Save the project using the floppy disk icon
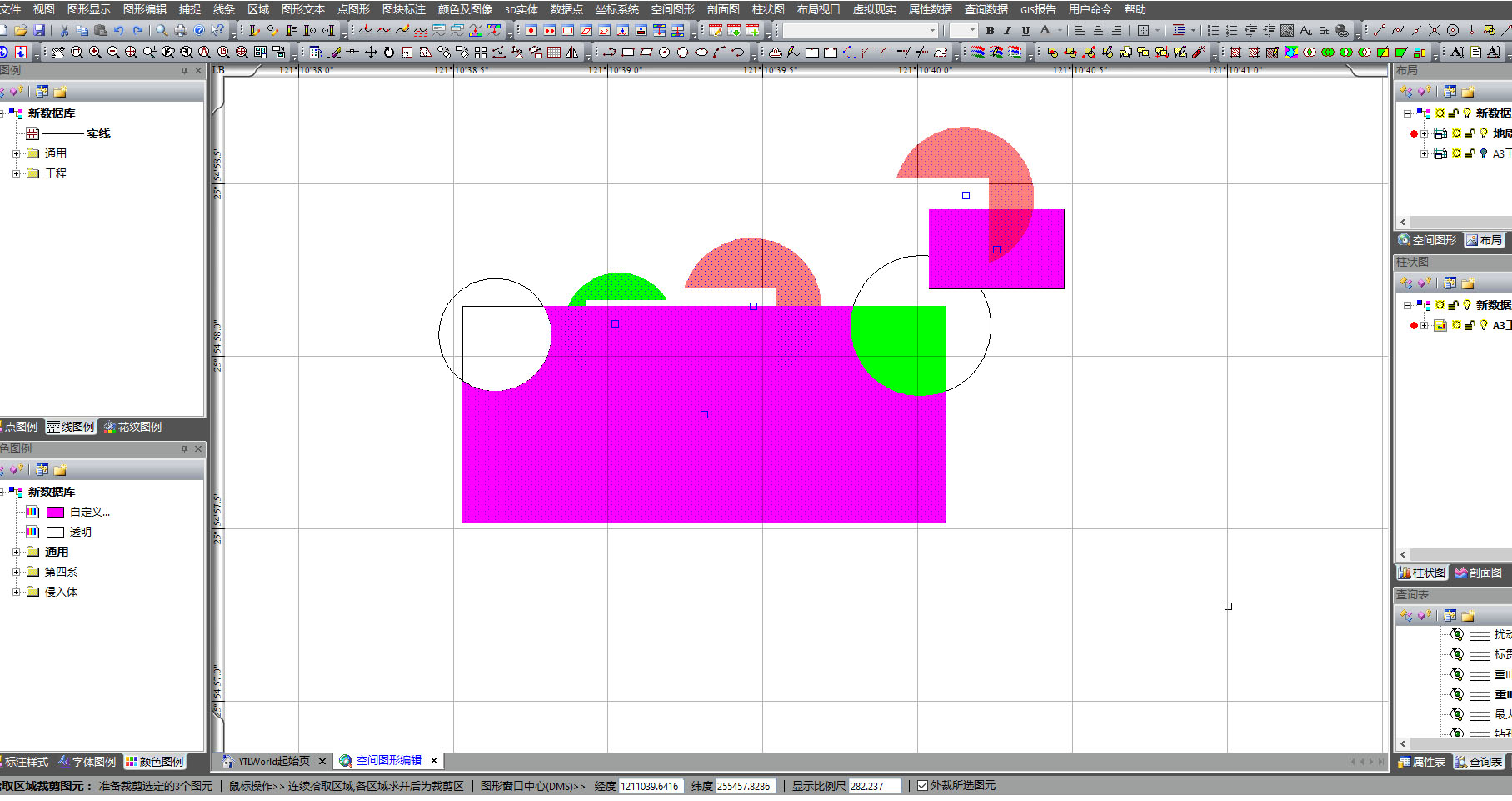The width and height of the screenshot is (1512, 801). 39,30
